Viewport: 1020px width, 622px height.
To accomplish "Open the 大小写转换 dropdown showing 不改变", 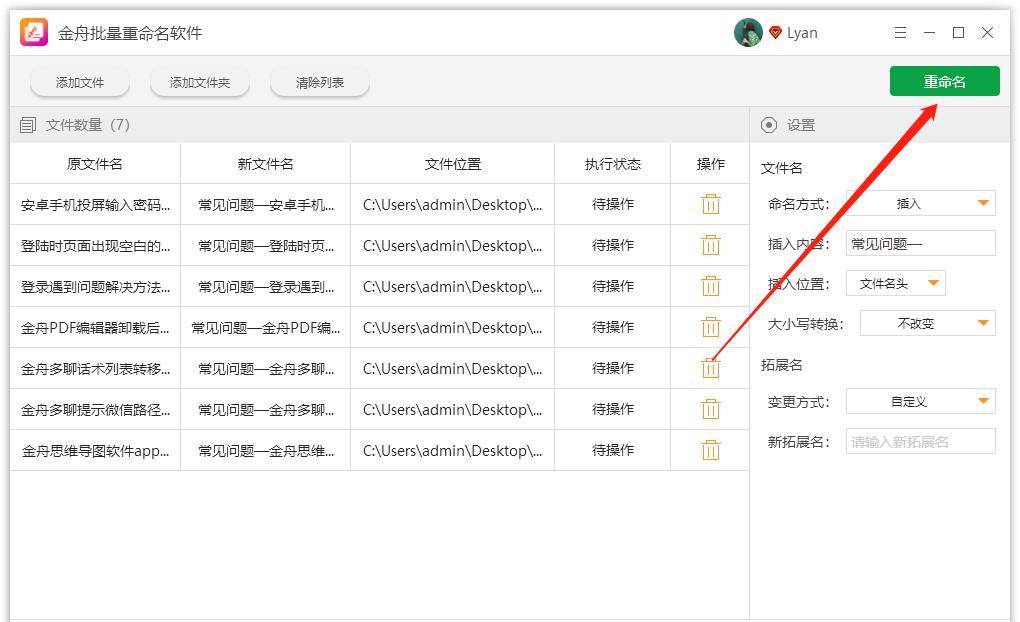I will pyautogui.click(x=927, y=323).
